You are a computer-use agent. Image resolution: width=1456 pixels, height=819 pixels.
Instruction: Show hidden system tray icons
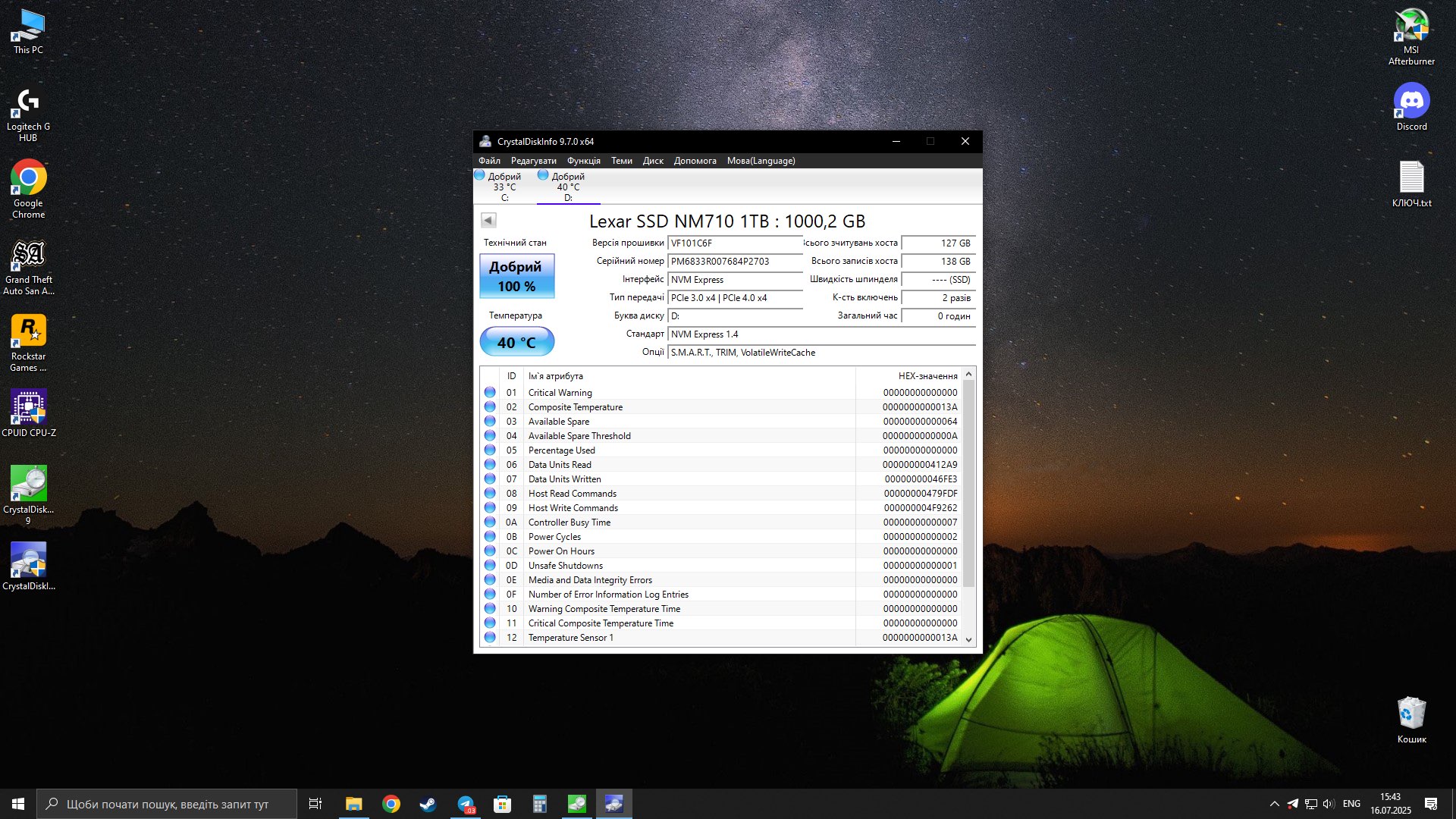click(1275, 804)
